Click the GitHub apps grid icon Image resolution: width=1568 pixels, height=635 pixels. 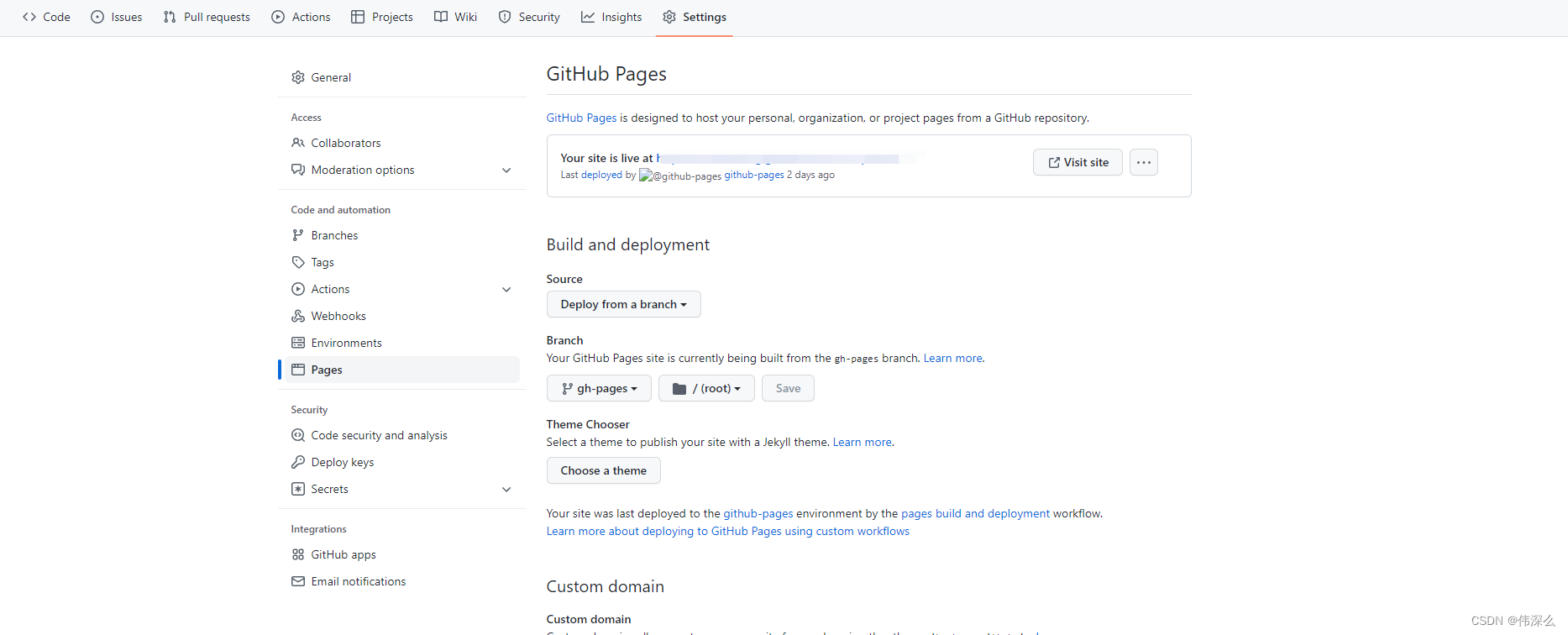tap(298, 554)
